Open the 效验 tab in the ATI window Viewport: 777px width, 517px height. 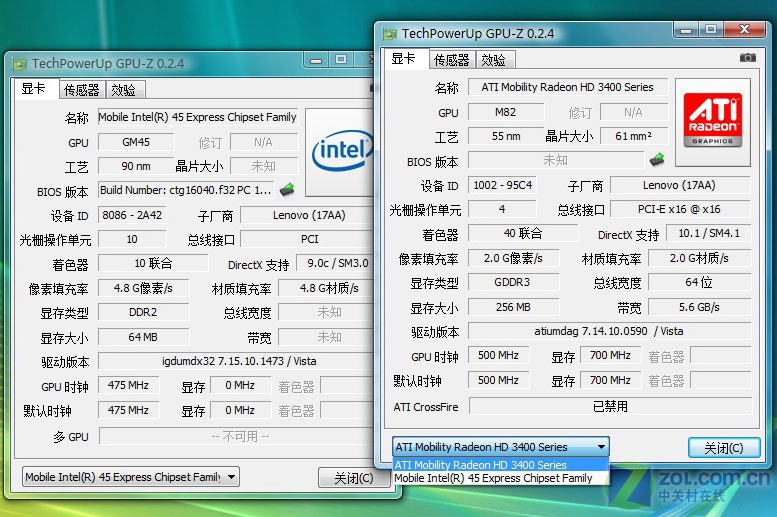(x=494, y=60)
